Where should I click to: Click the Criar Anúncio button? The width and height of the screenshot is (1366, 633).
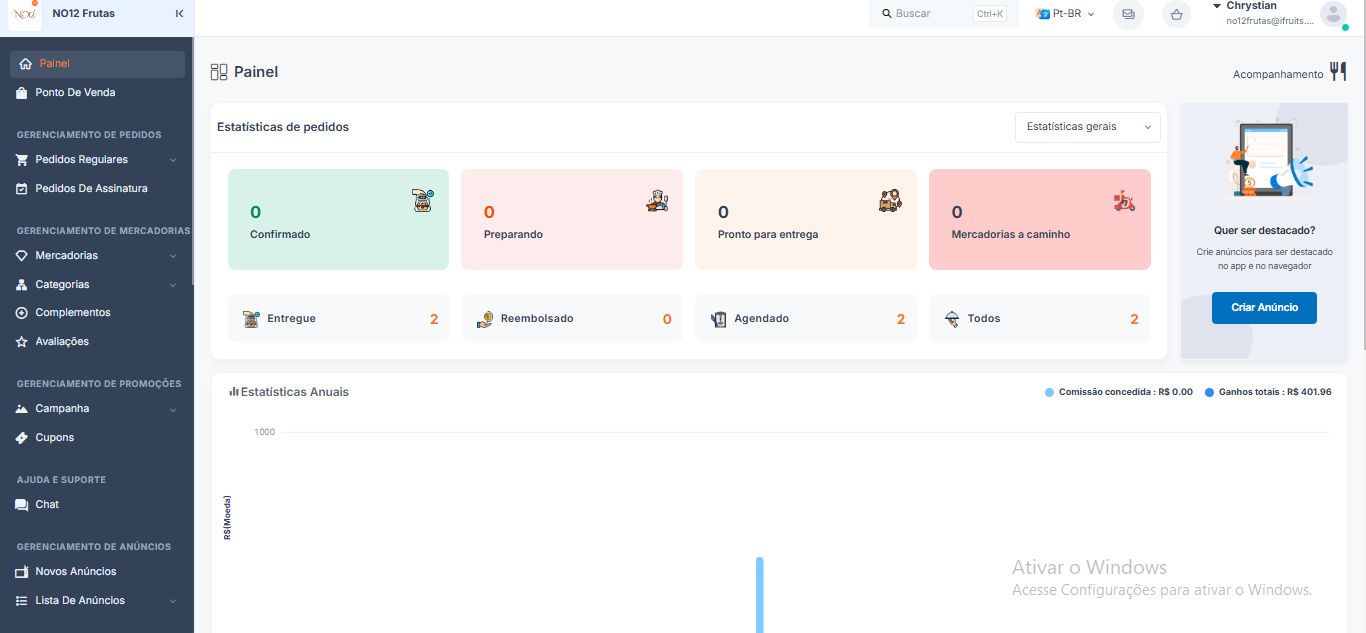(x=1264, y=307)
